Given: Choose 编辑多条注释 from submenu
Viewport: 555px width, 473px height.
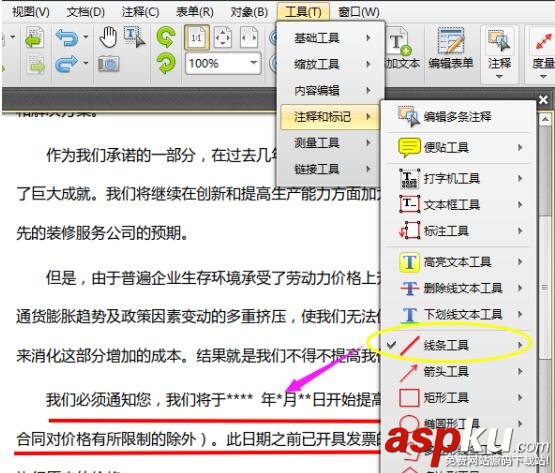Looking at the screenshot, I should [x=459, y=116].
